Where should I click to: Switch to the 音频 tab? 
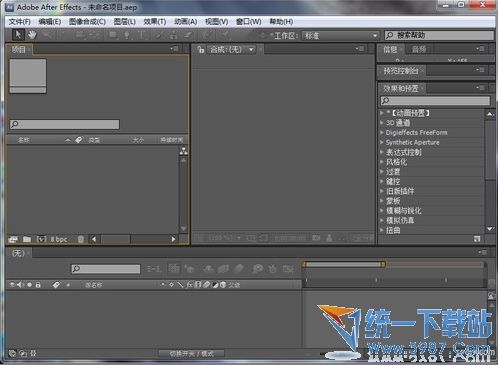(x=419, y=50)
